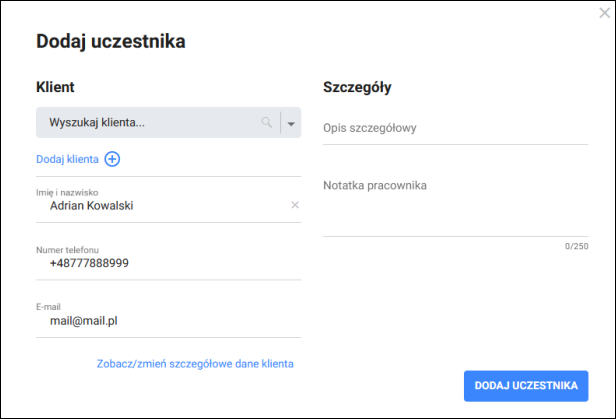Viewport: 616px width, 419px height.
Task: Click the Szczegóły section heading
Action: (x=357, y=87)
